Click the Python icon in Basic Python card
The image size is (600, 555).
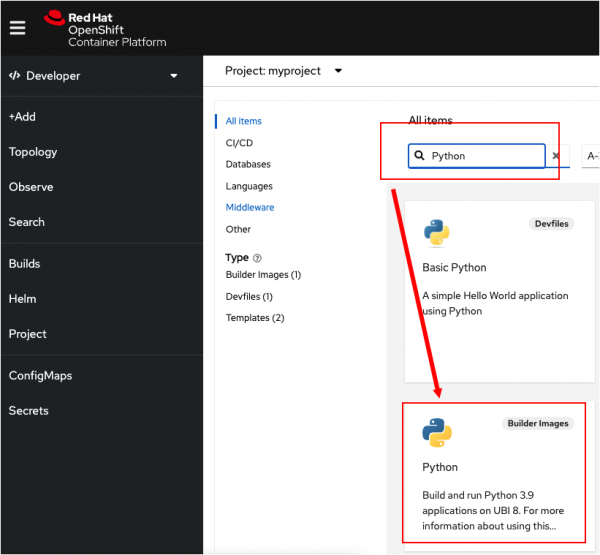[436, 232]
